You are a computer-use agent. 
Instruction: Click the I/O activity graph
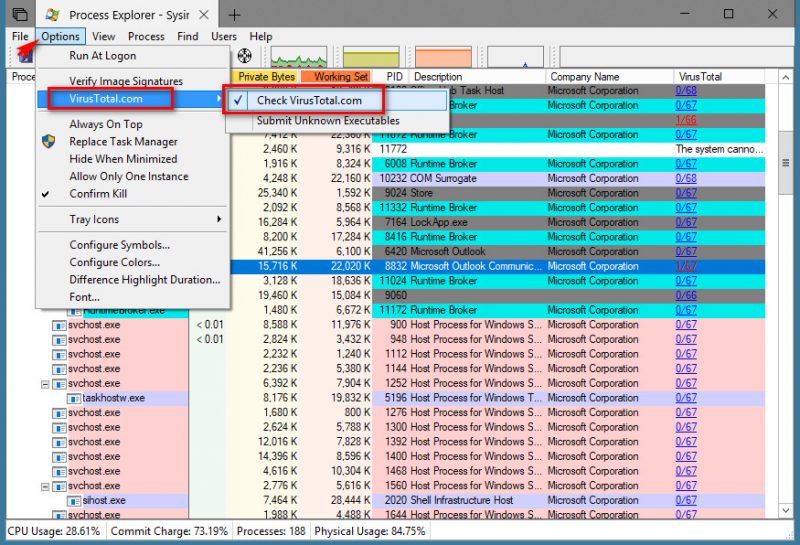515,57
